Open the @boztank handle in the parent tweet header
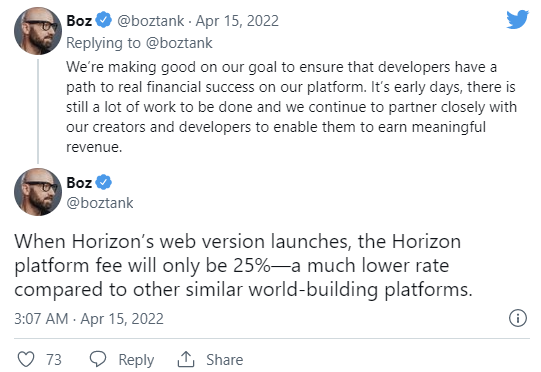The height and width of the screenshot is (372, 541). pos(150,21)
